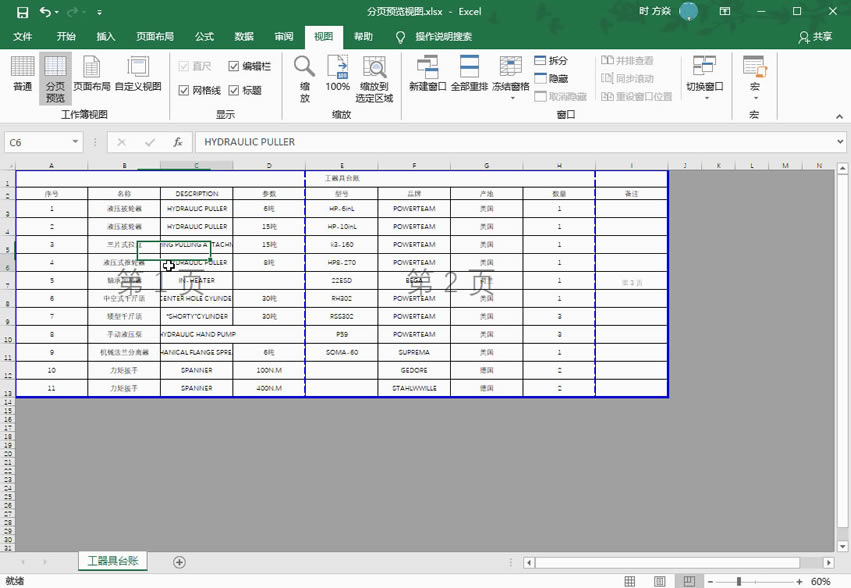Image resolution: width=851 pixels, height=588 pixels.
Task: Switch to the 开始 ribbon tab
Action: click(66, 36)
